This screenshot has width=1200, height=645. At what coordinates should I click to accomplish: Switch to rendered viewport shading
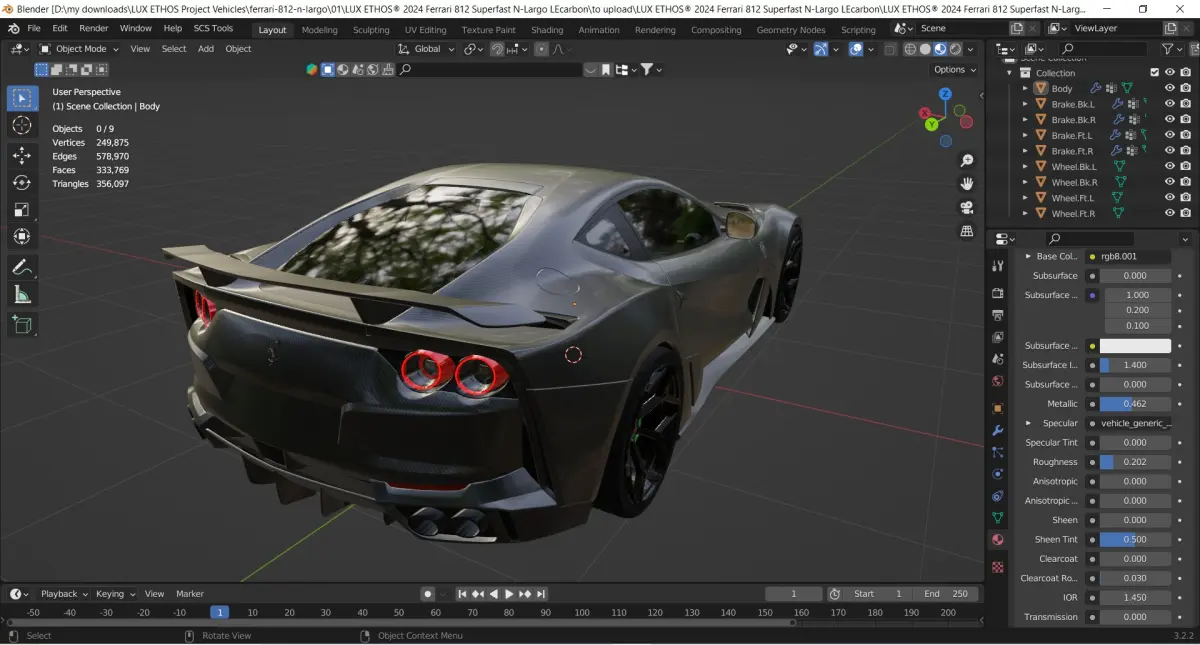pos(955,49)
